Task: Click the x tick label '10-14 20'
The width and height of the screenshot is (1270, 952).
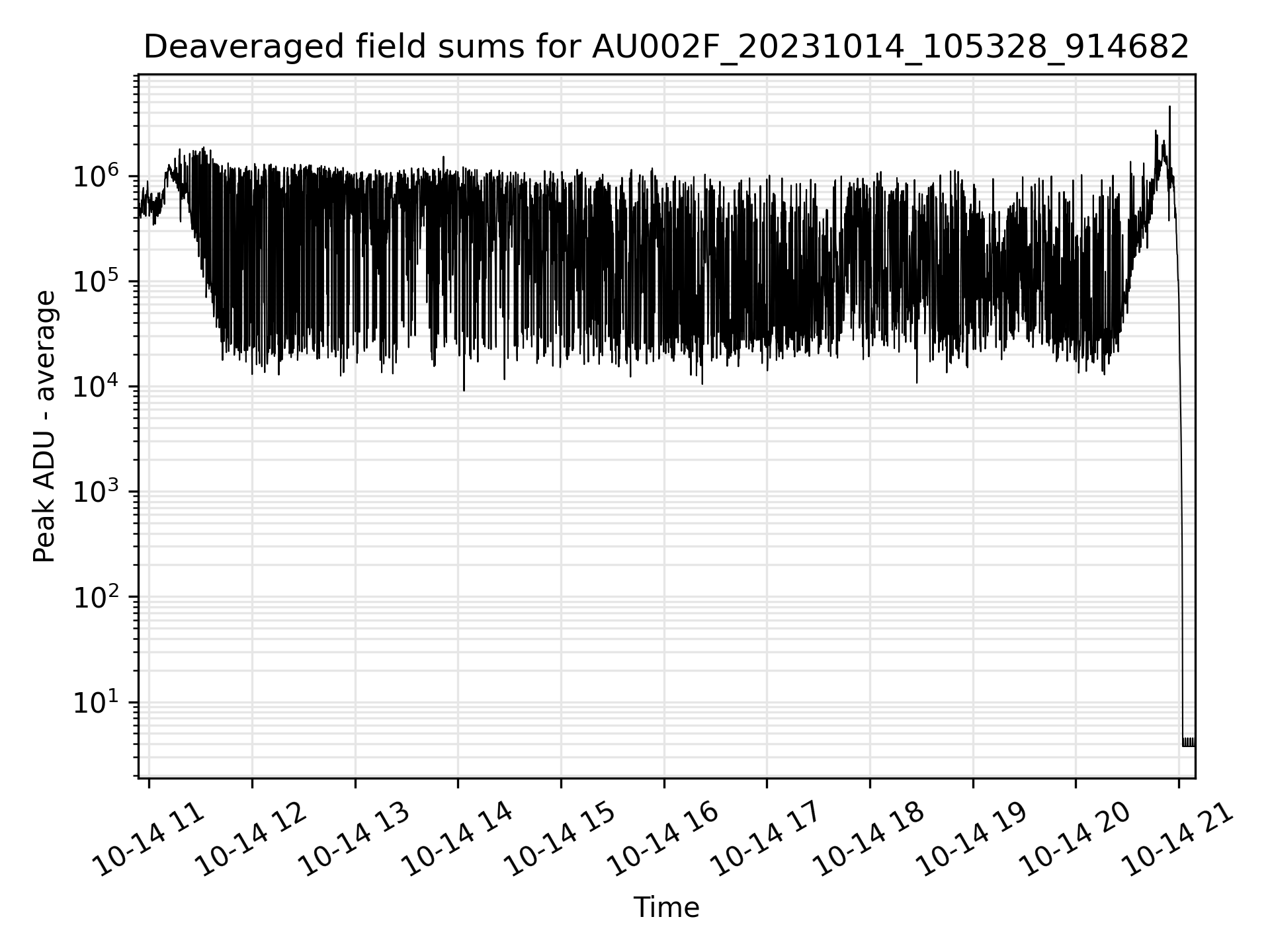Action: [1075, 840]
